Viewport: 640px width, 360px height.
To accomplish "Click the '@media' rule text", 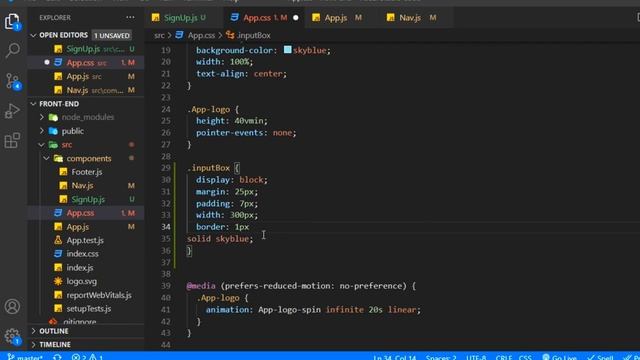I will coord(201,286).
